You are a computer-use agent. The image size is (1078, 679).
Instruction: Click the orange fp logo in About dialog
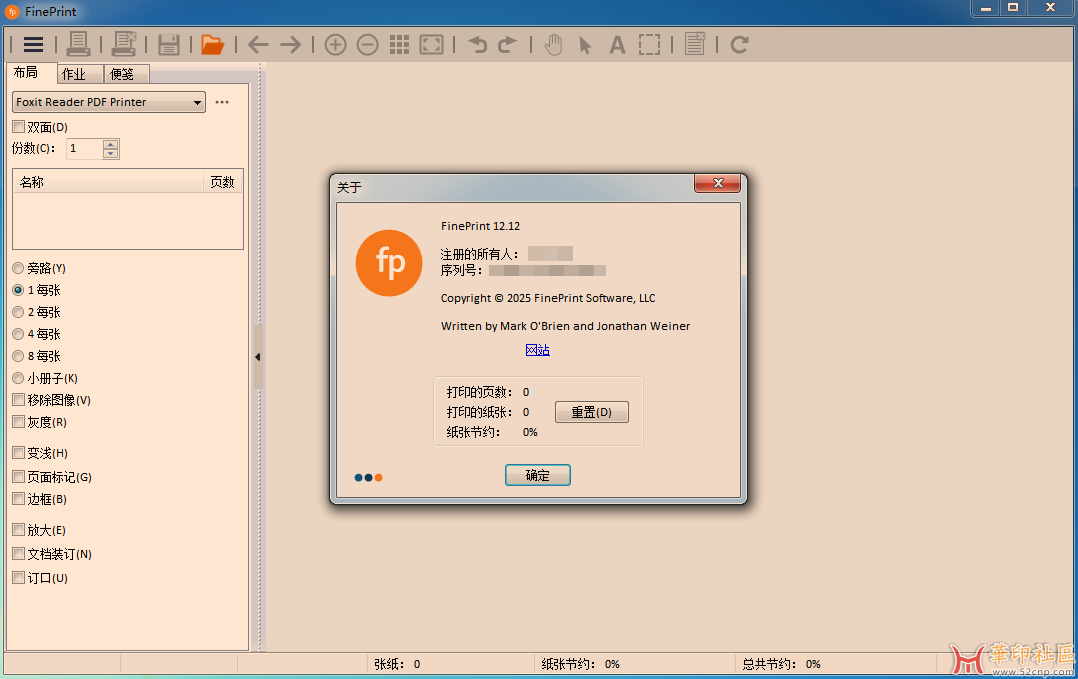(x=389, y=263)
